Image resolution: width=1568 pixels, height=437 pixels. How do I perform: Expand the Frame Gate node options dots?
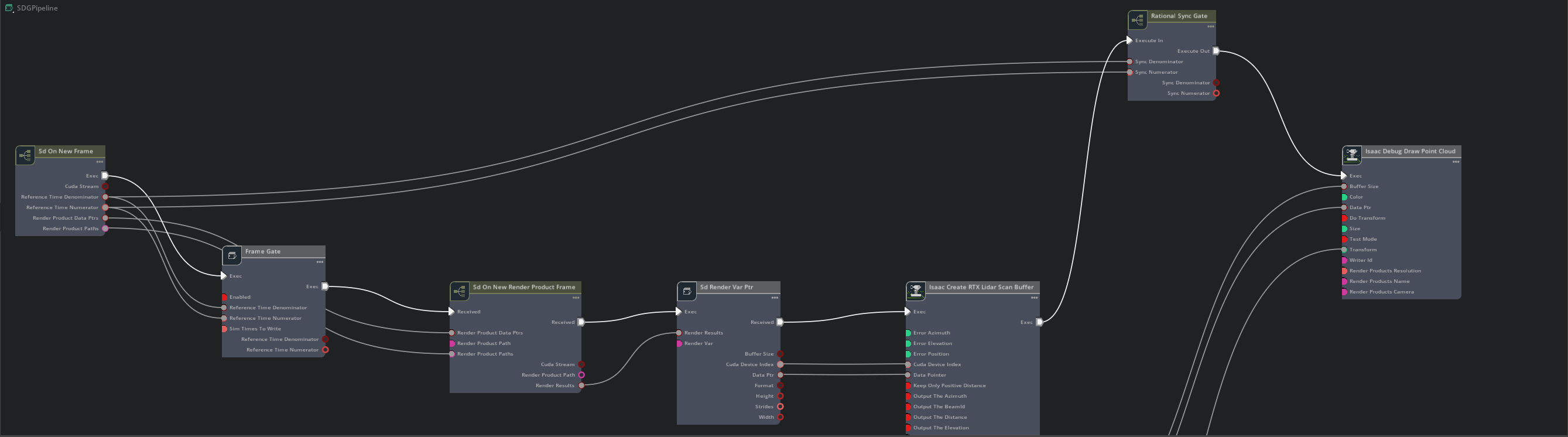[320, 262]
